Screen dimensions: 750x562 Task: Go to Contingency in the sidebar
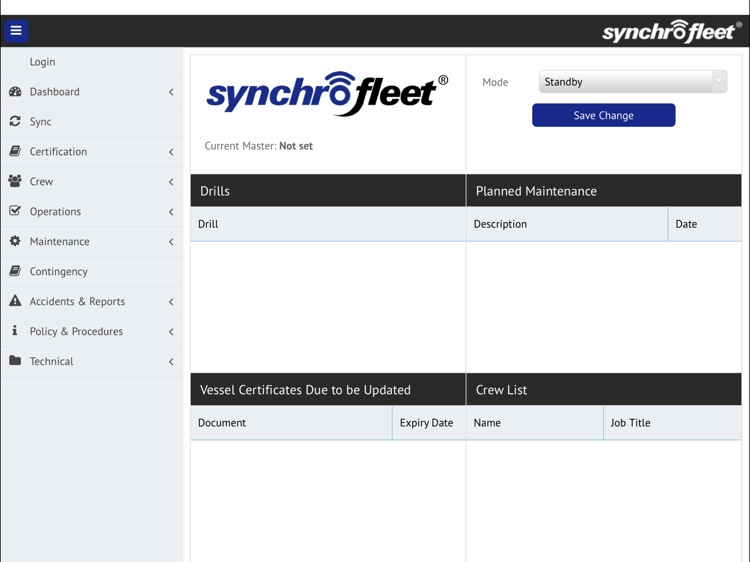click(x=92, y=271)
